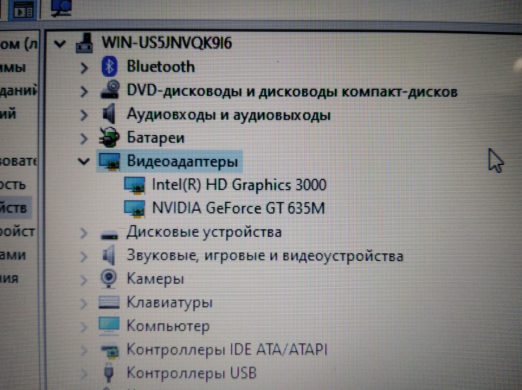Click the Батареи battery icon
Viewport: 522px width, 390px height.
109,137
